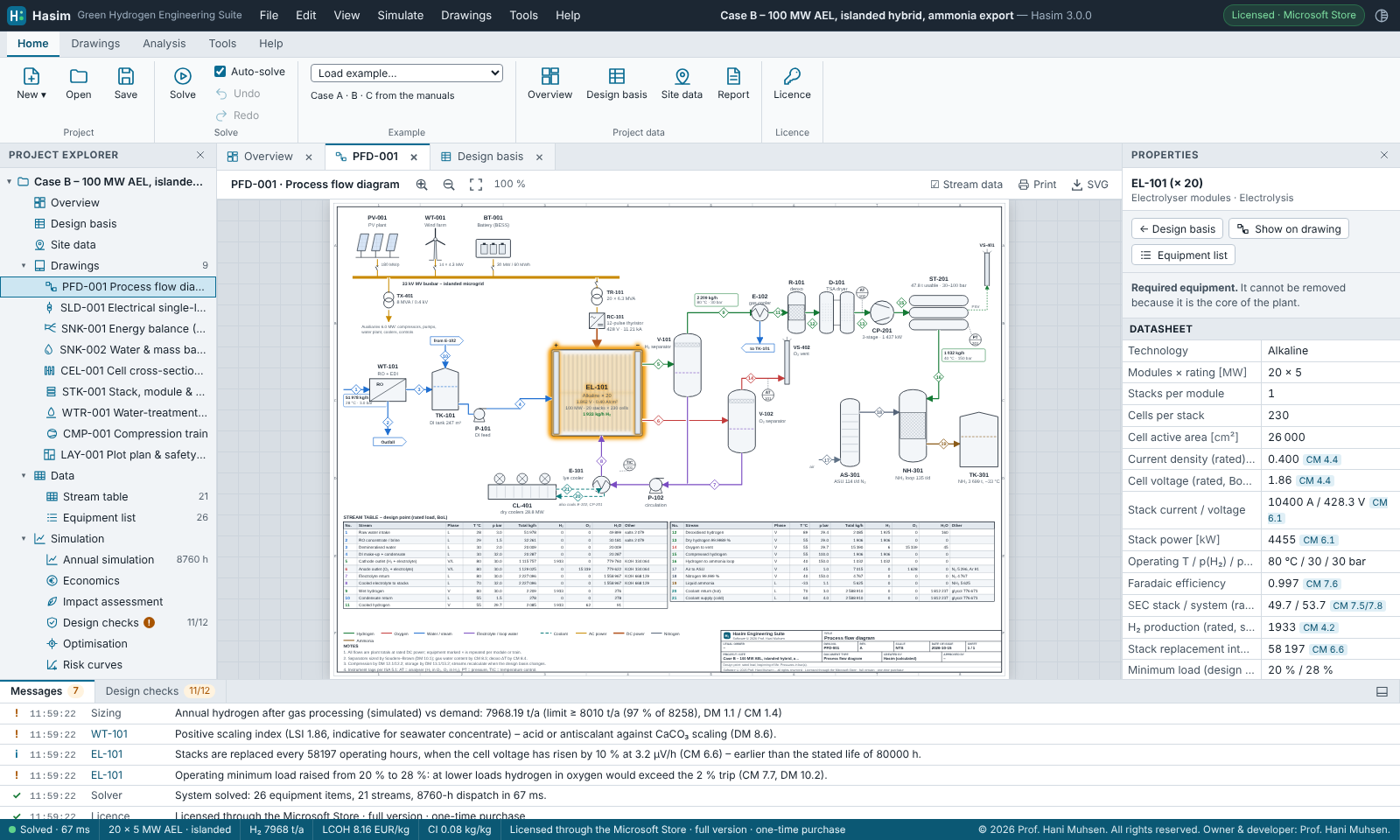Run the Solve command

183,83
